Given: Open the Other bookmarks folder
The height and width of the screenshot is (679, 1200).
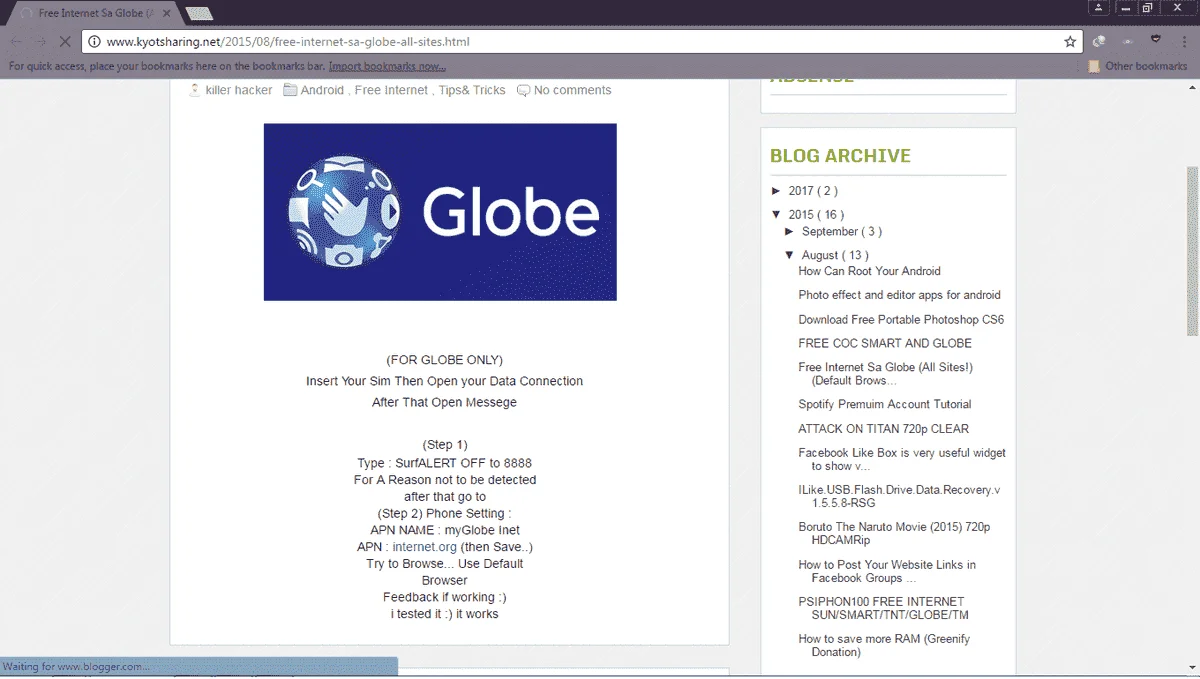Looking at the screenshot, I should (1138, 66).
